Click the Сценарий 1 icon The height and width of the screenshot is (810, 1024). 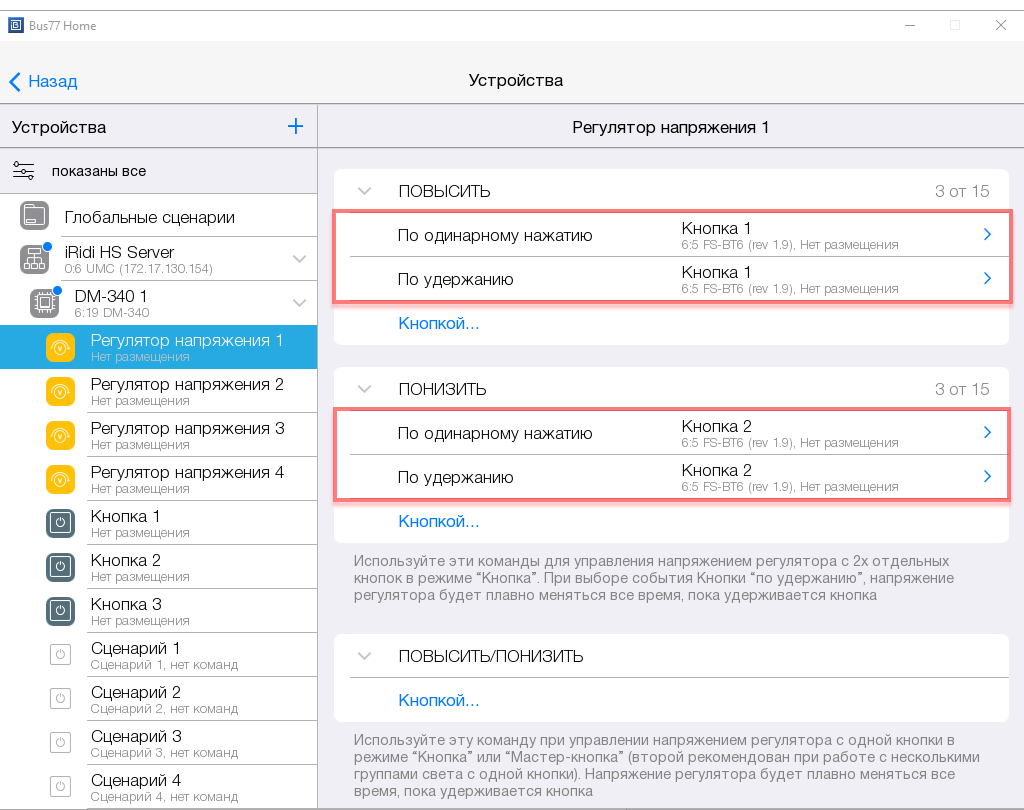pyautogui.click(x=60, y=655)
